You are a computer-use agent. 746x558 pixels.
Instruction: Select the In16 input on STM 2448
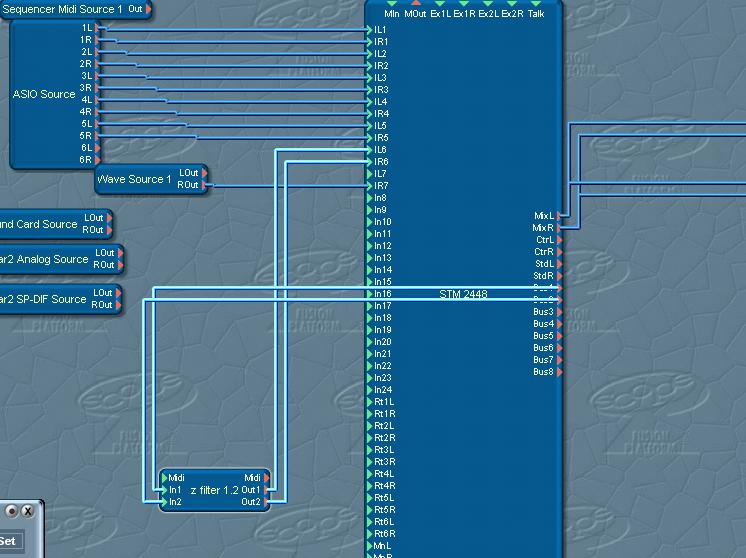pyautogui.click(x=370, y=294)
